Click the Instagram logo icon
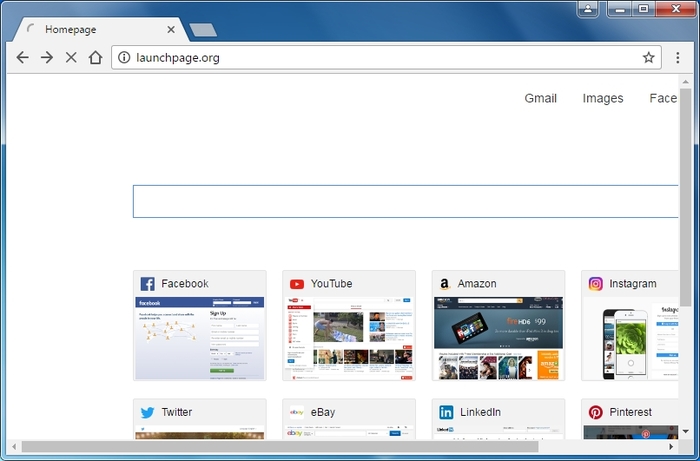Viewport: 700px width, 461px height. click(x=596, y=284)
